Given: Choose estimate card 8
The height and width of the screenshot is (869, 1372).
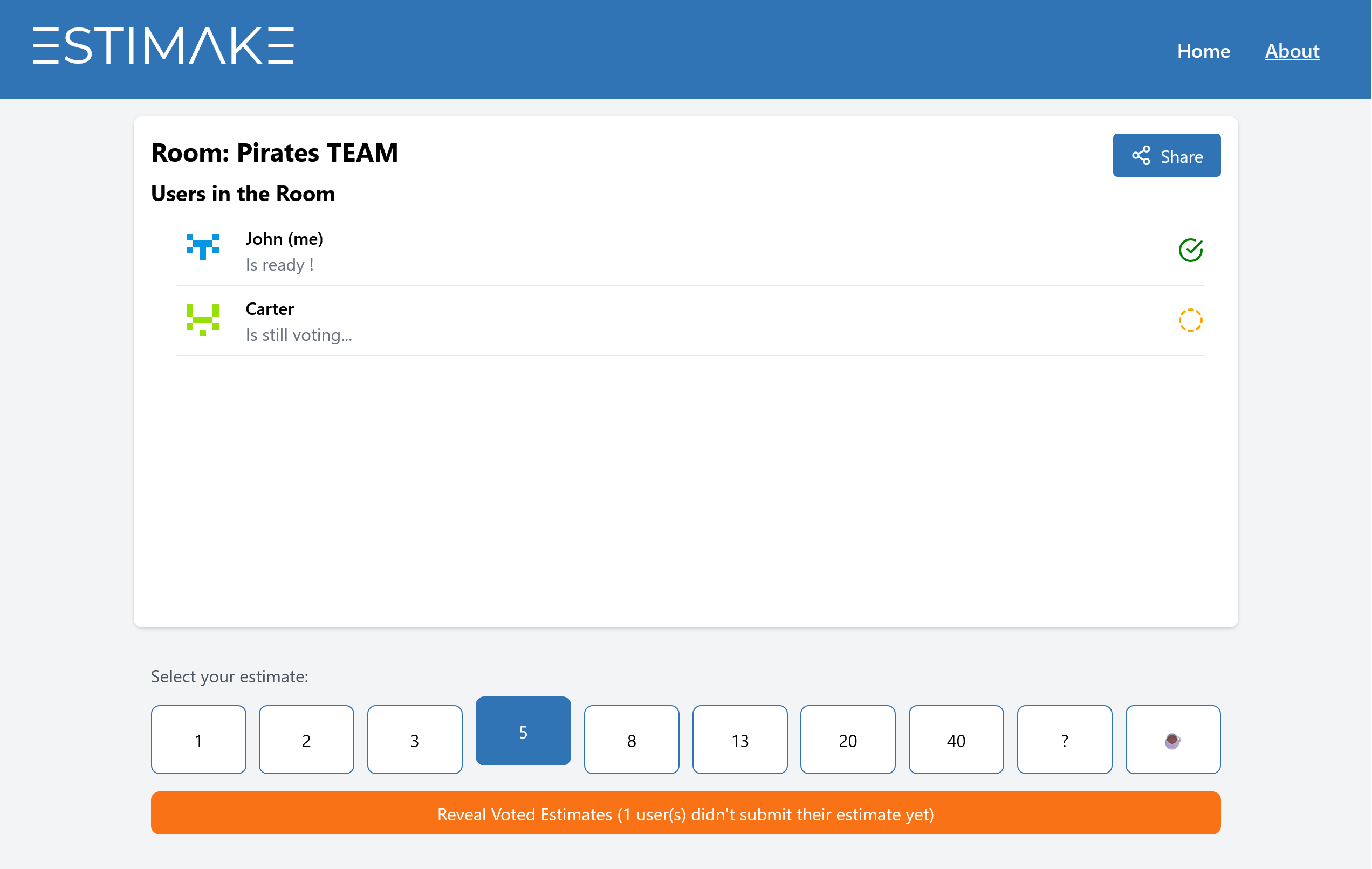Looking at the screenshot, I should pyautogui.click(x=632, y=740).
